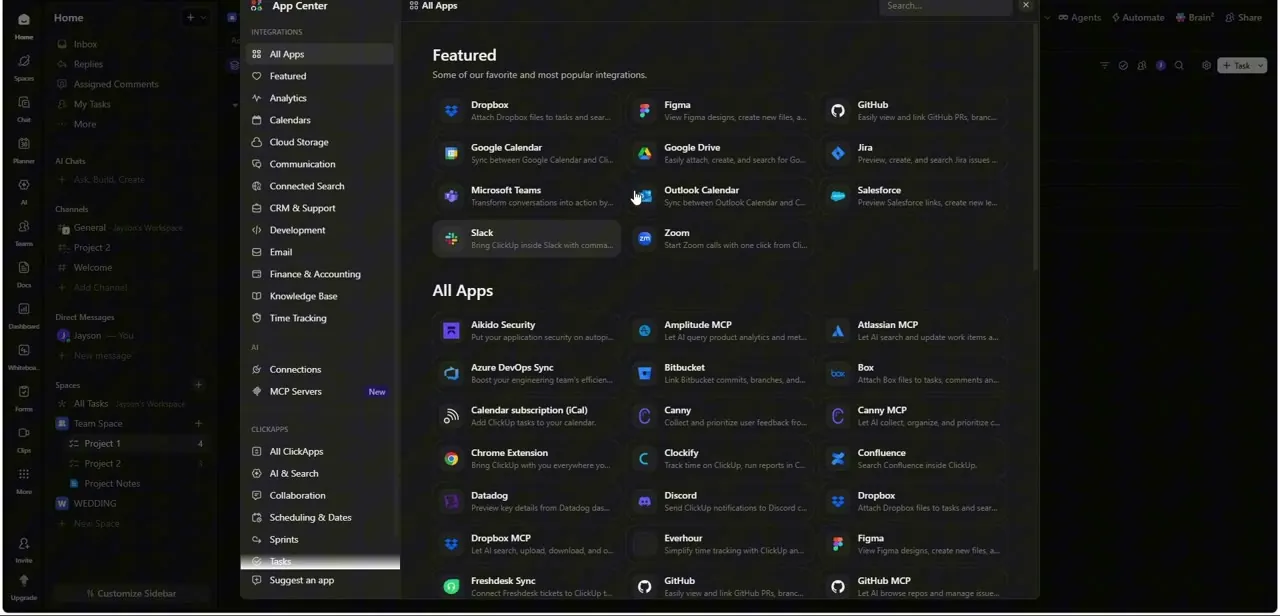Open Calendar subscription (iCal) app
Viewport: 1280px width, 616px height.
[527, 416]
